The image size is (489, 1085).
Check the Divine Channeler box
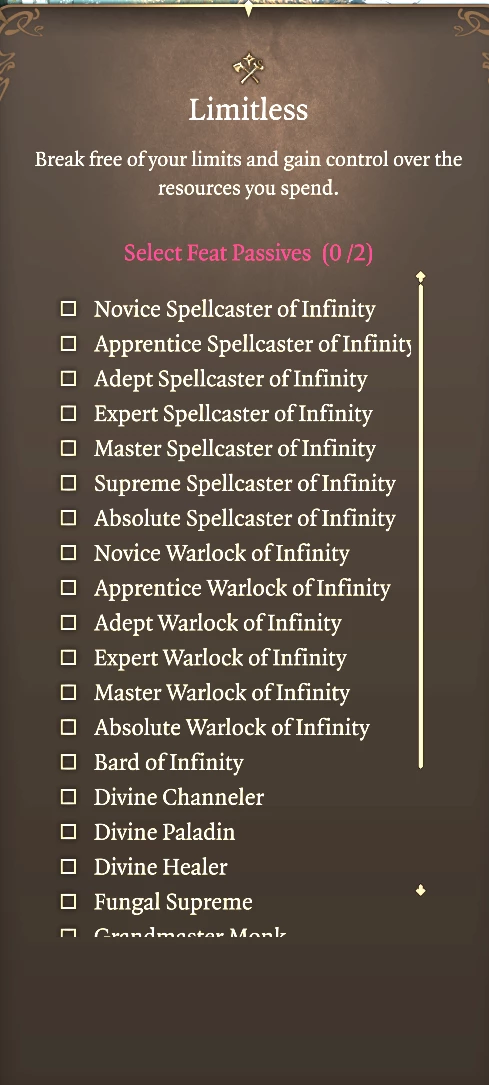tap(68, 797)
